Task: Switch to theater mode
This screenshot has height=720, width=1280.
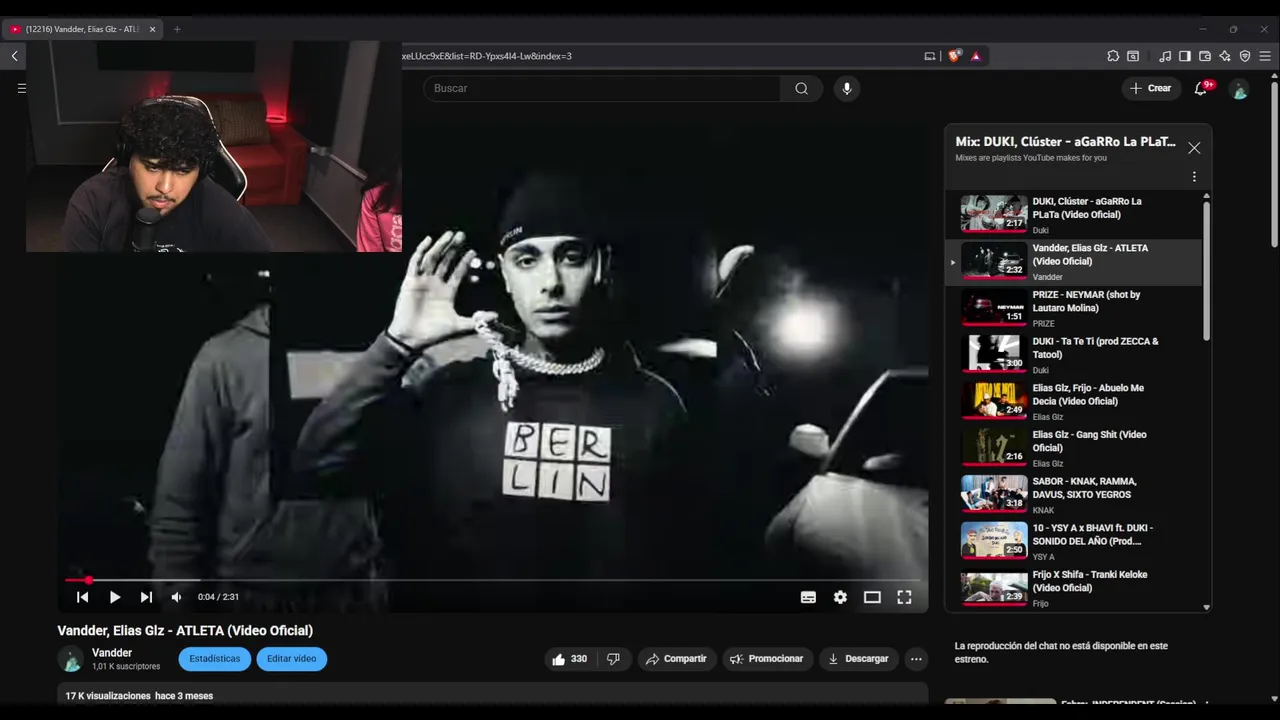Action: click(x=872, y=597)
